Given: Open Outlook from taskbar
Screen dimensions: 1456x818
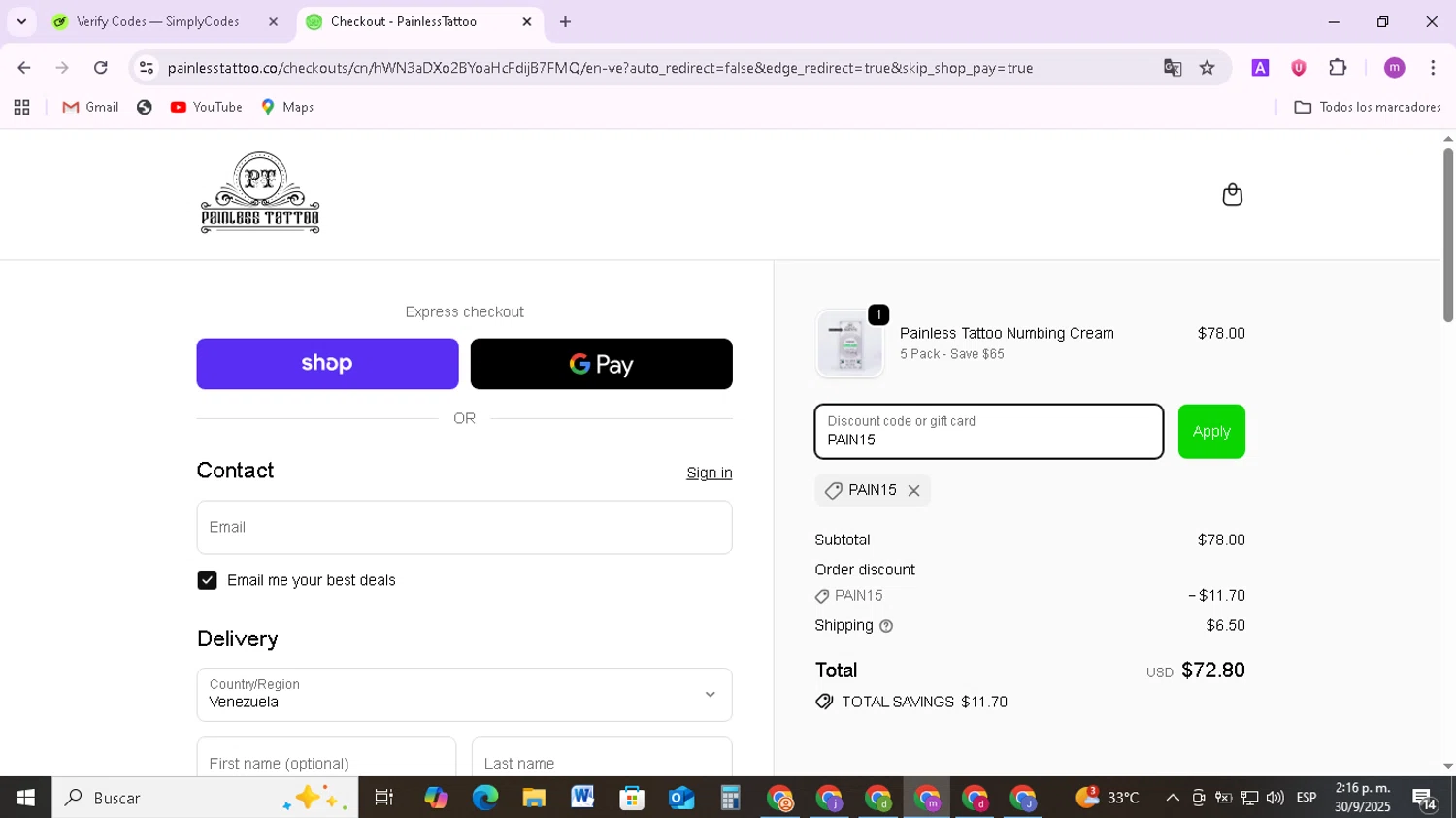Looking at the screenshot, I should coord(681,798).
